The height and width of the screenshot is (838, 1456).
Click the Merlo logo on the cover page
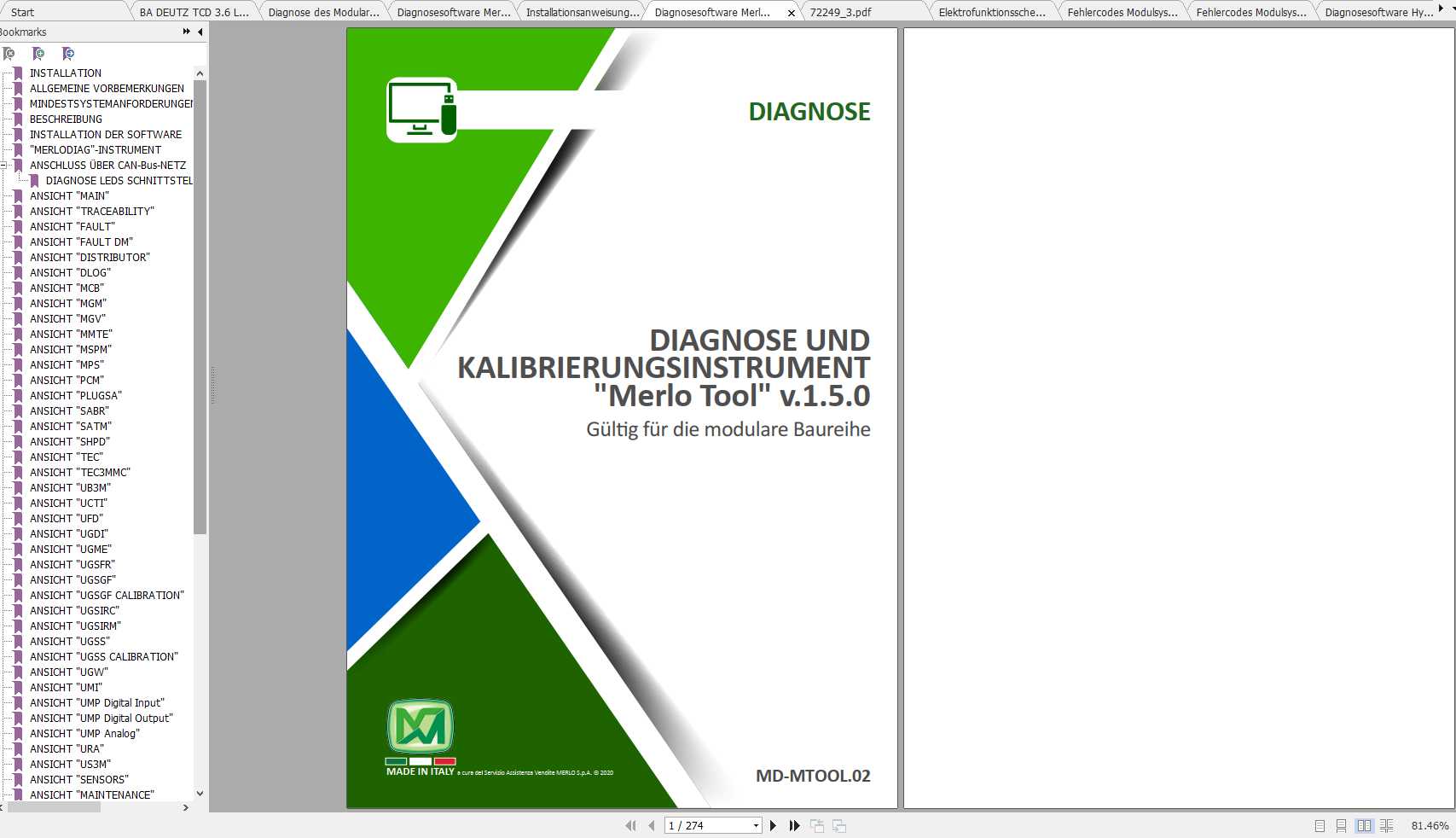pos(421,727)
